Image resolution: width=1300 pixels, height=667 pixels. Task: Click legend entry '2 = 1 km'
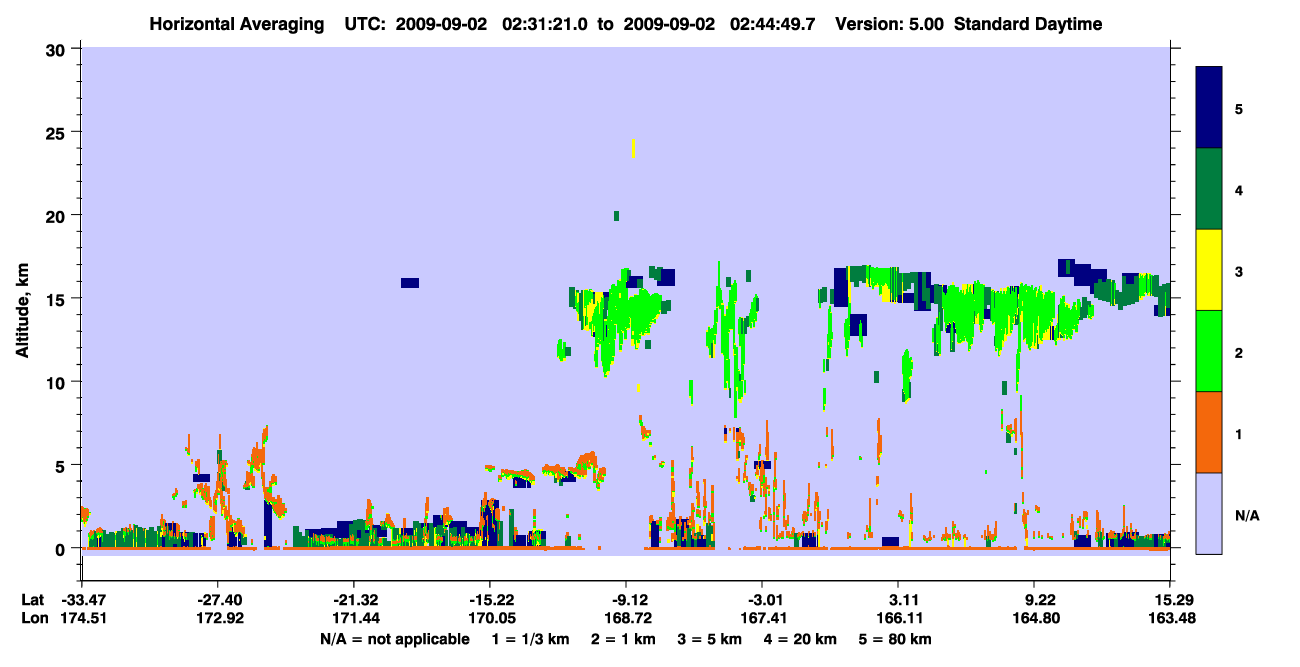(x=625, y=639)
